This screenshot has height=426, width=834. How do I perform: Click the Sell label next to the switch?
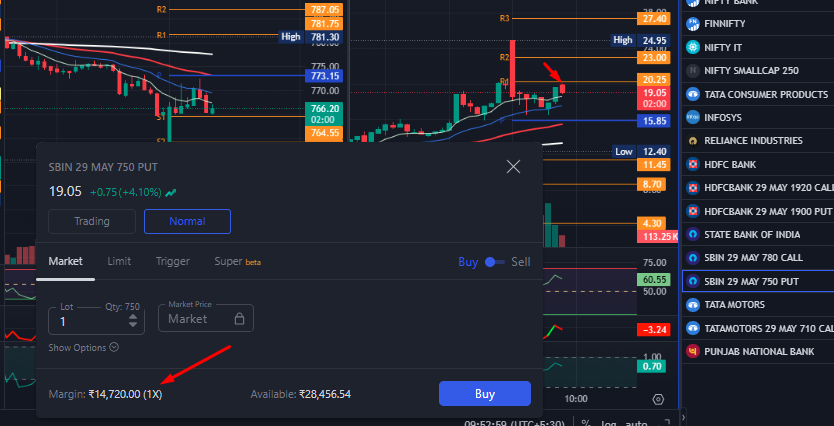521,262
